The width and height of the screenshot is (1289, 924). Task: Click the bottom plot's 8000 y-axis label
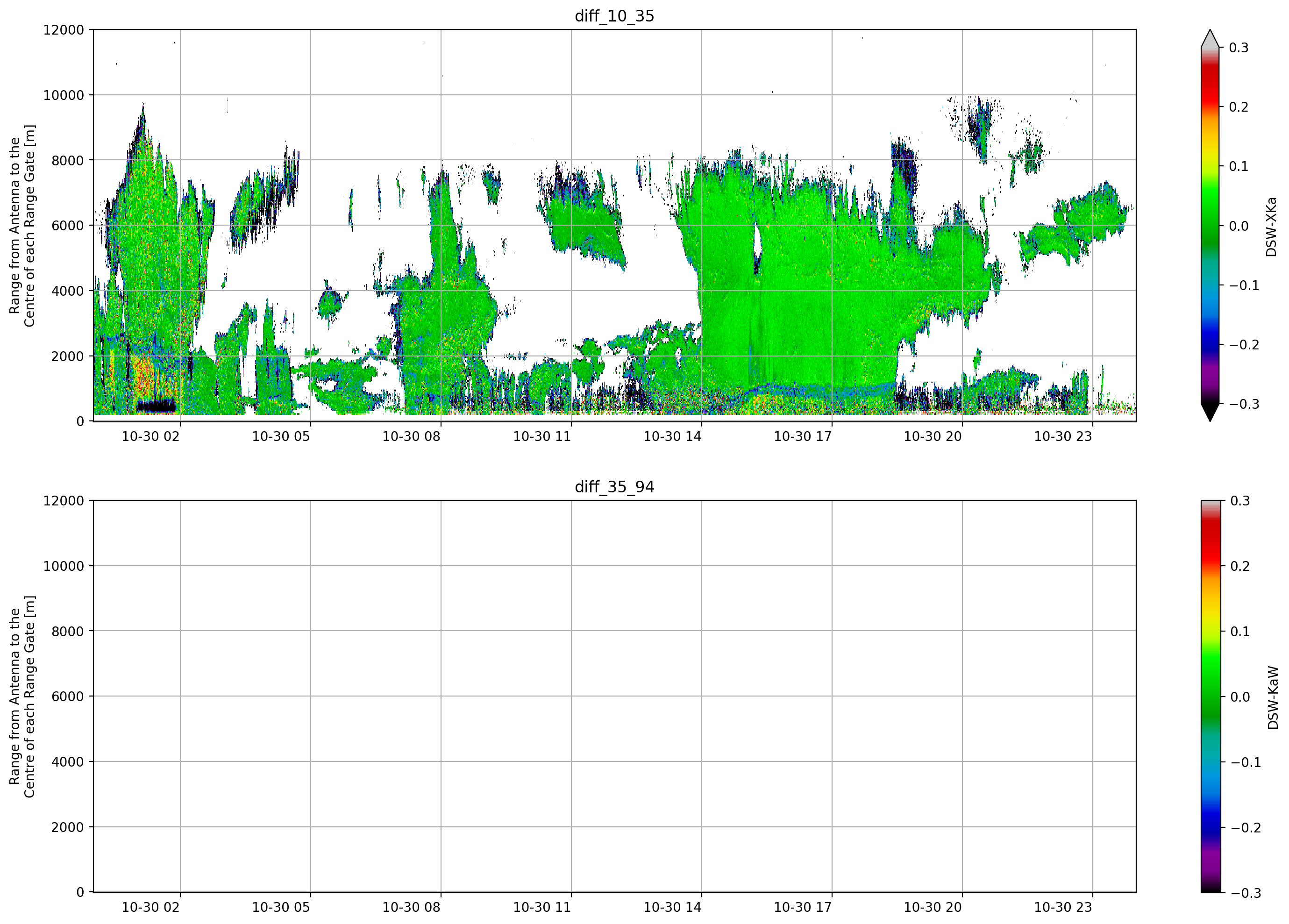(68, 632)
